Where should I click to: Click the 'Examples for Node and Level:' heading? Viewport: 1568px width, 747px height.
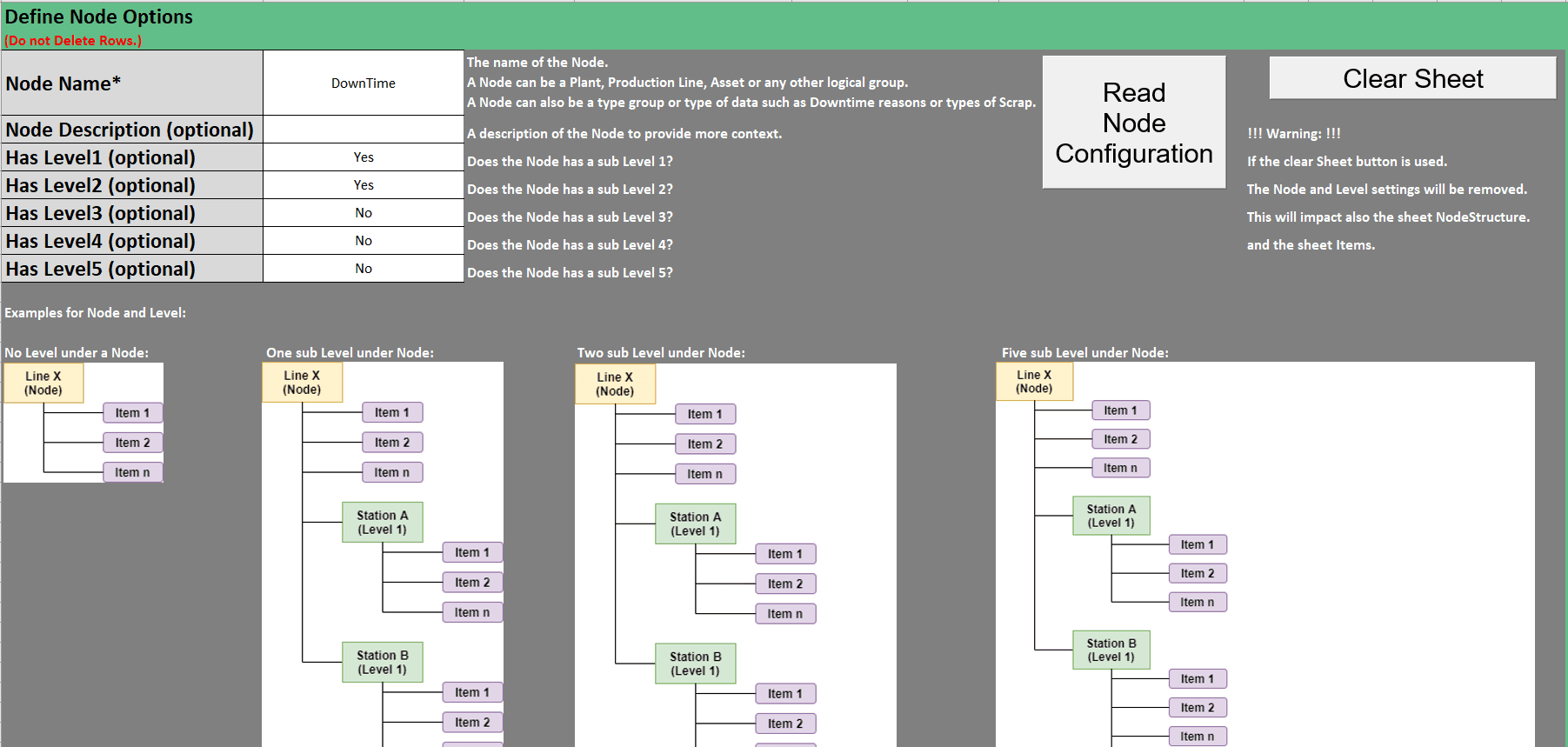95,313
